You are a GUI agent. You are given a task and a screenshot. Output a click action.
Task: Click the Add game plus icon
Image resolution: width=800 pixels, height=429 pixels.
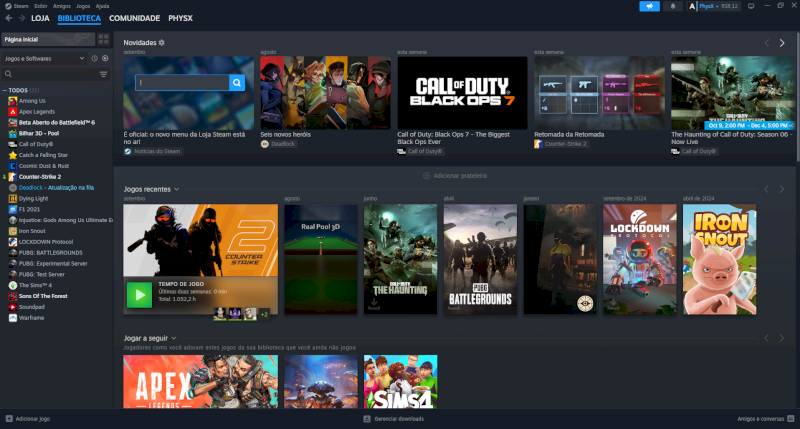(9, 419)
